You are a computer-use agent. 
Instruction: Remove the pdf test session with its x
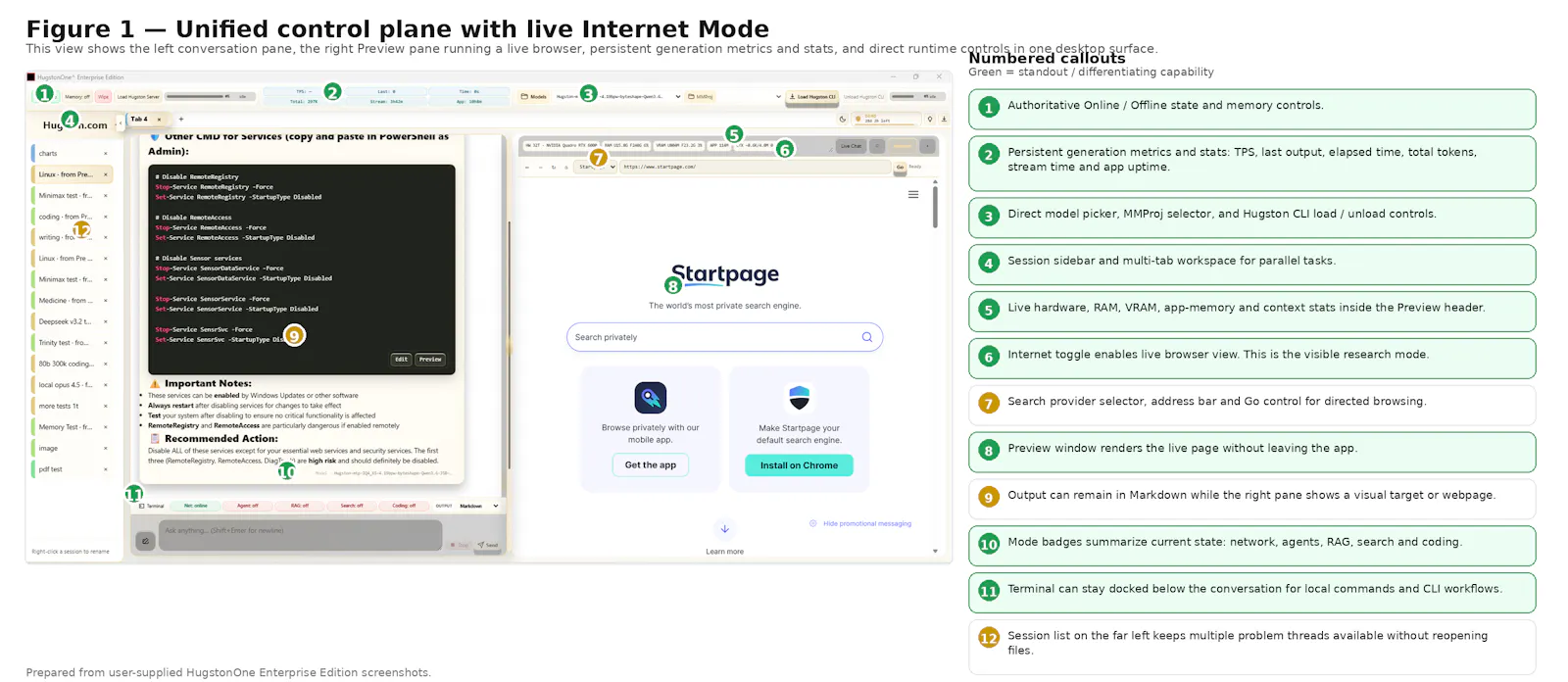click(x=106, y=469)
